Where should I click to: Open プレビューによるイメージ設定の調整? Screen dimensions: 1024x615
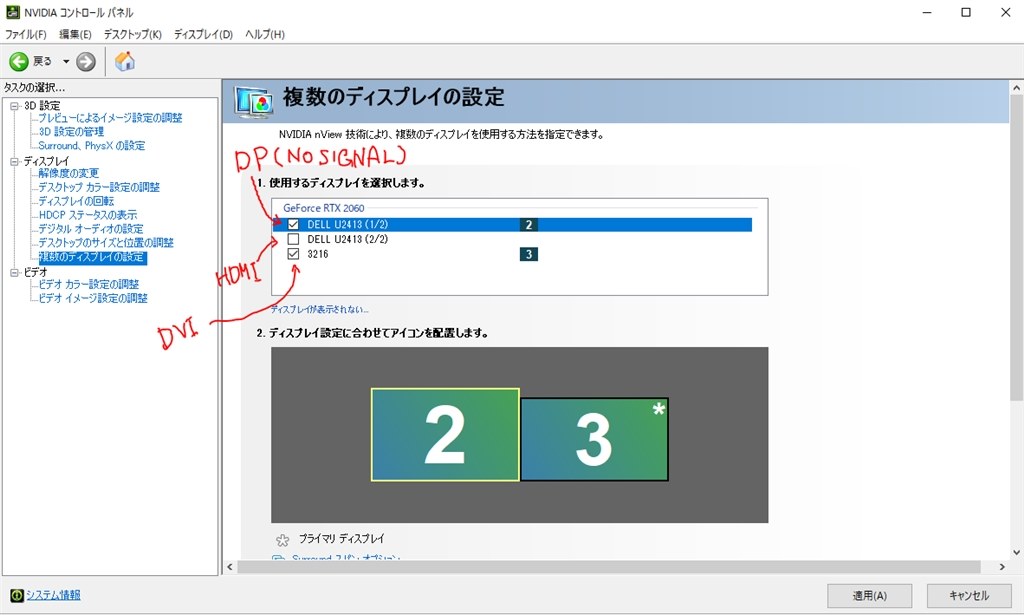[110, 118]
